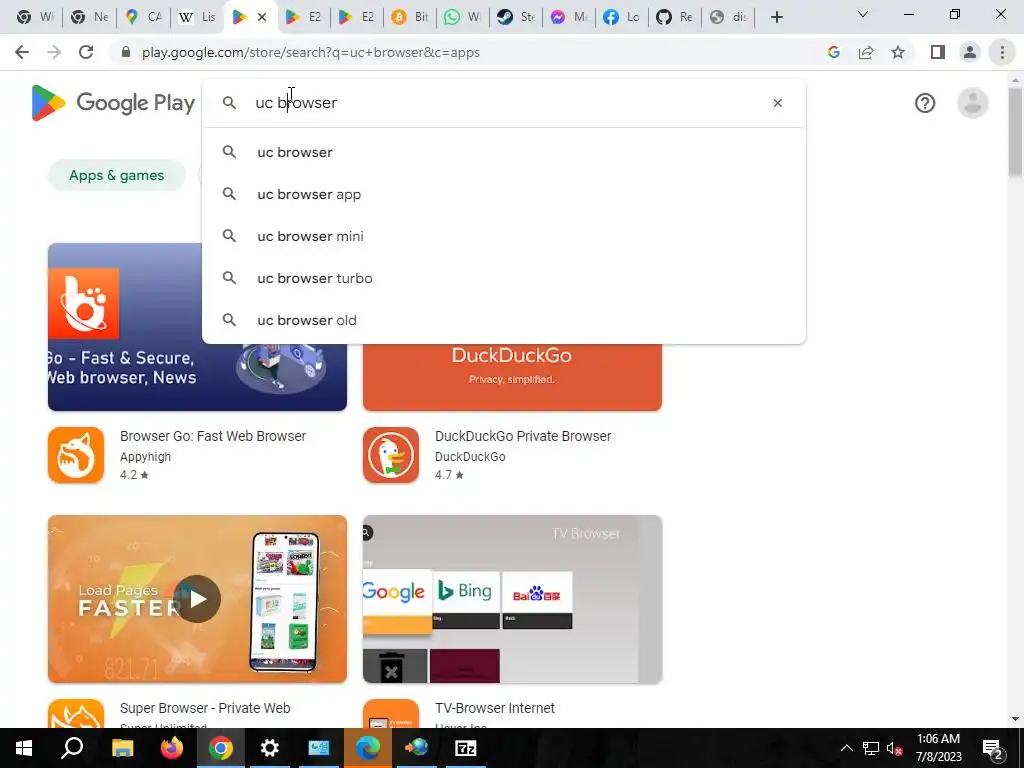The height and width of the screenshot is (768, 1024).
Task: Click the Google icon in the address bar
Action: pyautogui.click(x=833, y=52)
